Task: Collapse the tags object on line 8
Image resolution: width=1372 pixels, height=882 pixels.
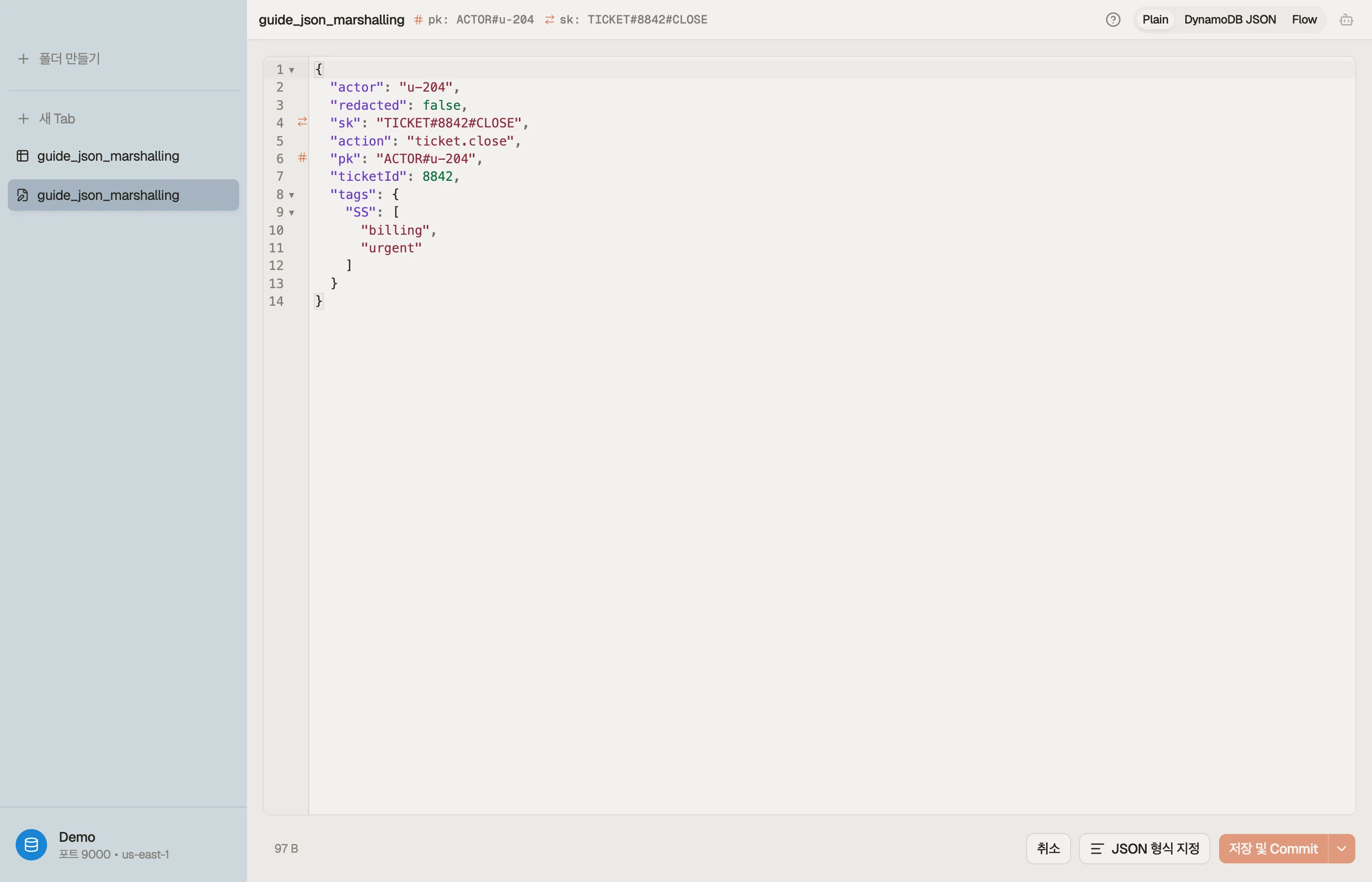Action: point(292,196)
